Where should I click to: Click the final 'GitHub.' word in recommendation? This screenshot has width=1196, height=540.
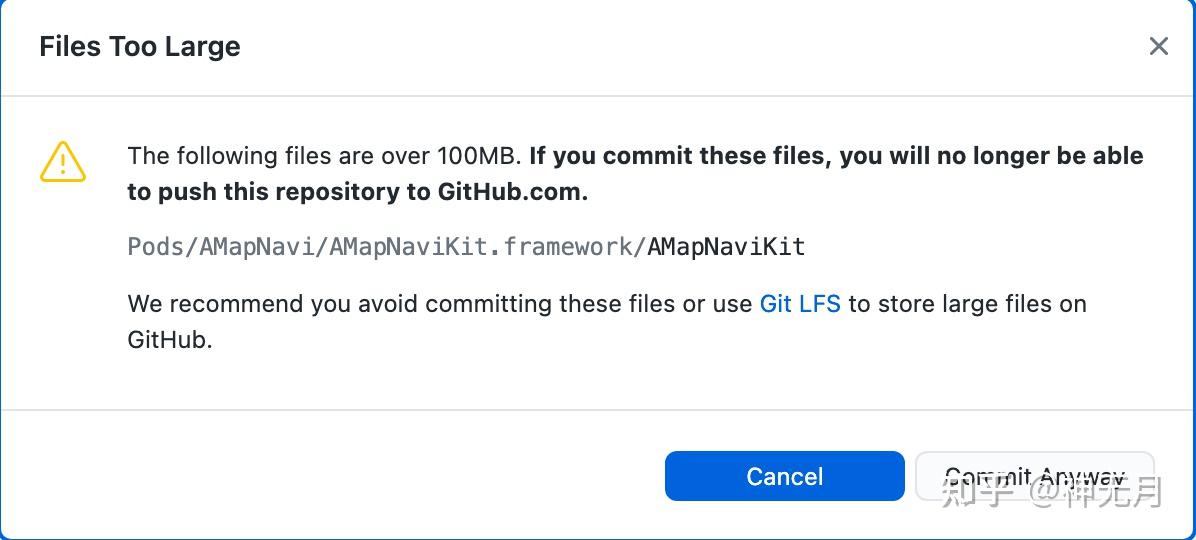170,340
